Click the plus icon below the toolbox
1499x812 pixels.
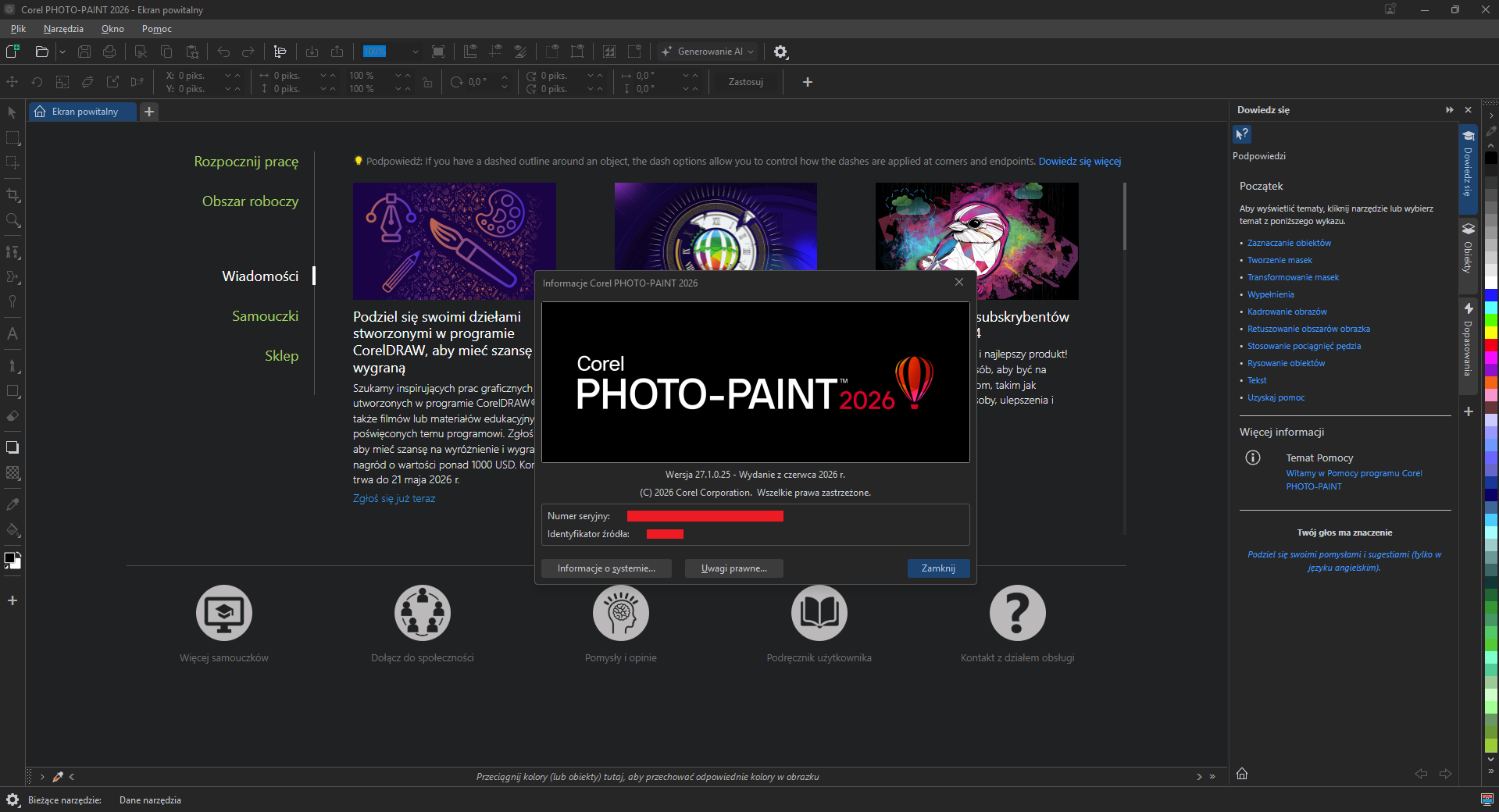[12, 600]
